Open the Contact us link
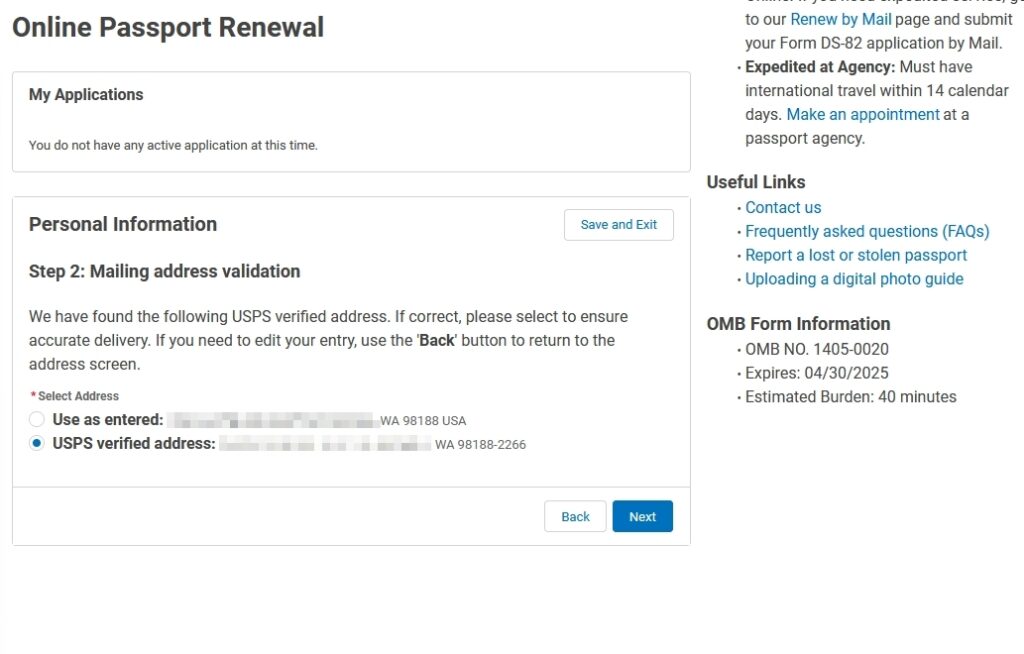The height and width of the screenshot is (654, 1024). (x=783, y=208)
